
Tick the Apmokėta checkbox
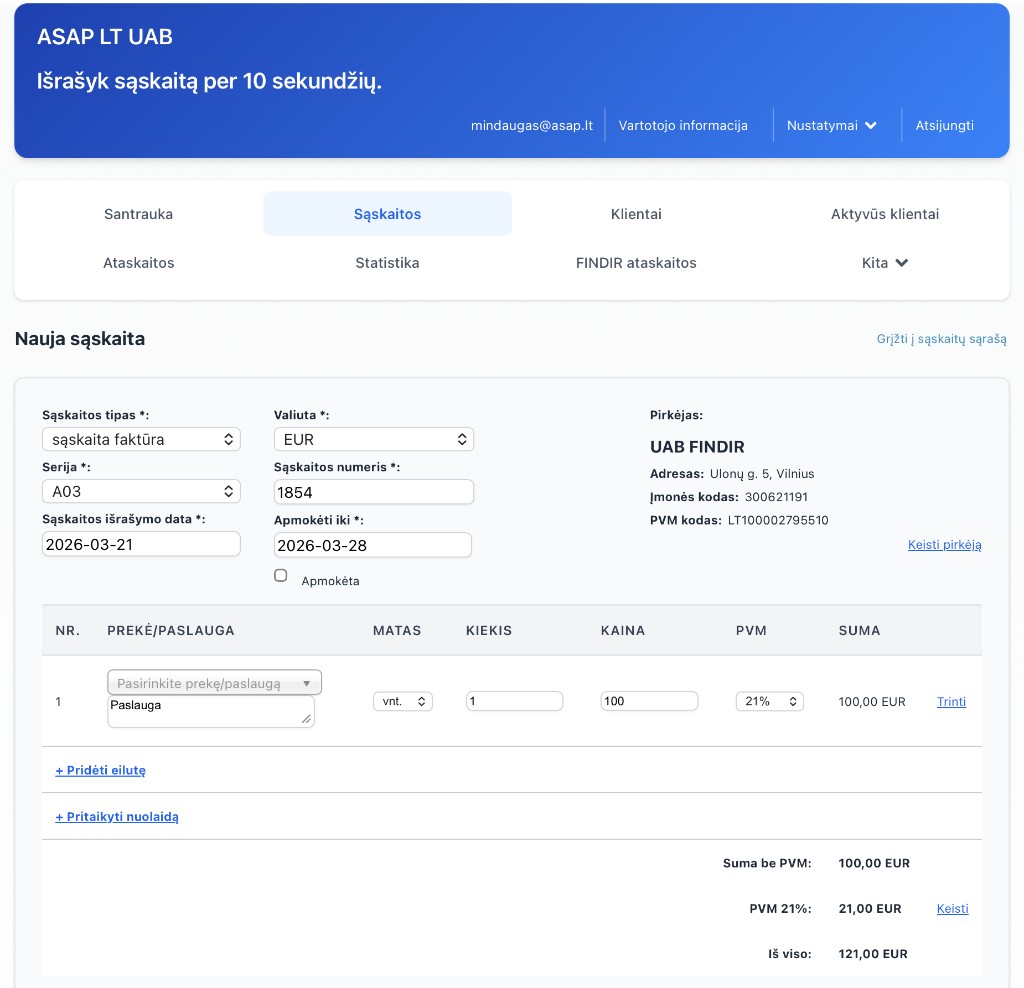tap(281, 576)
